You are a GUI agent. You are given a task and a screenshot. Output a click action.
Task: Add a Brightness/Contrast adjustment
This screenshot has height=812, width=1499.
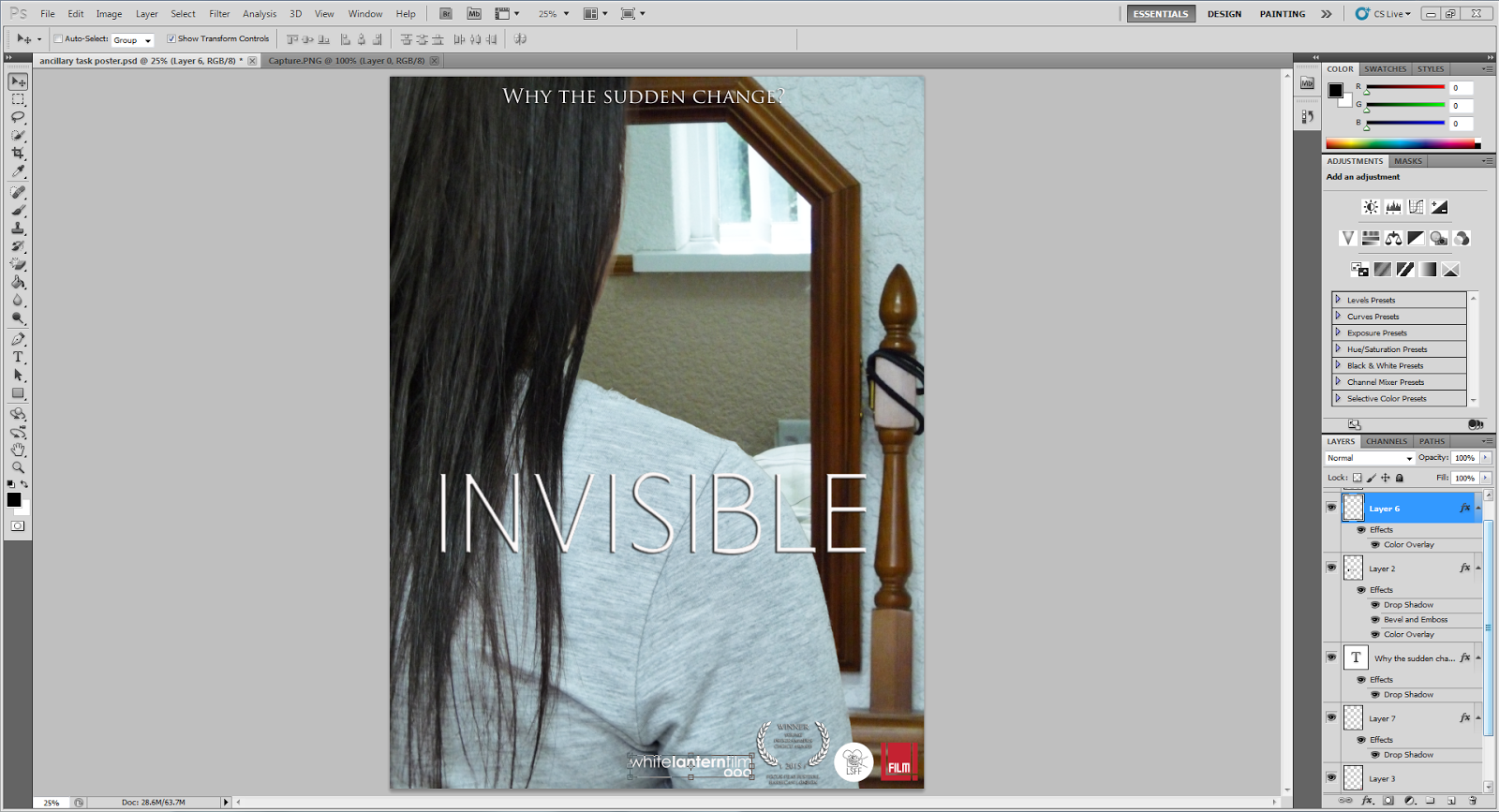point(1371,207)
